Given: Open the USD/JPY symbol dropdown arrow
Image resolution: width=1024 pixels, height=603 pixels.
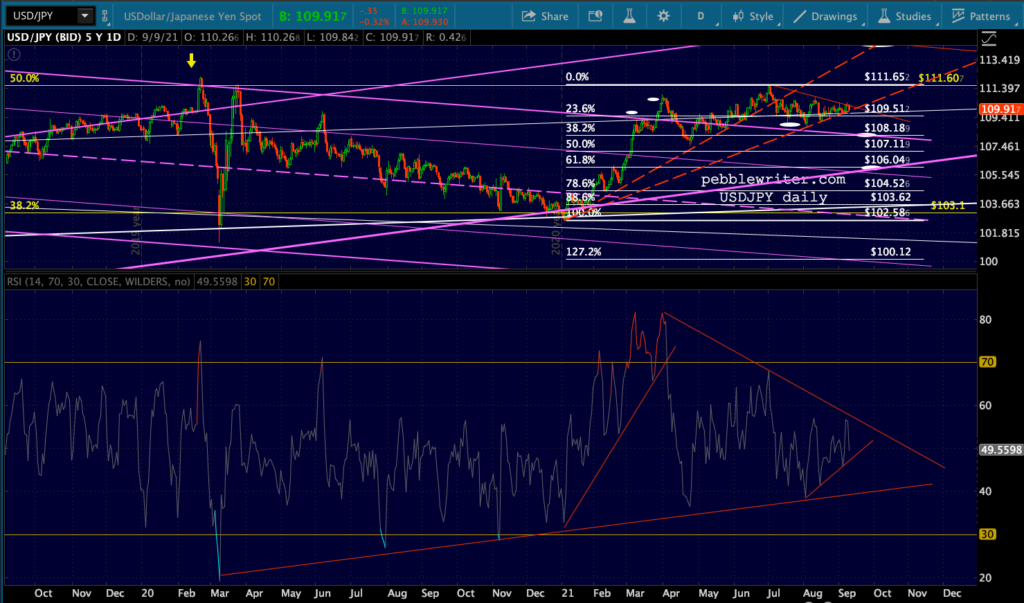Looking at the screenshot, I should 84,16.
